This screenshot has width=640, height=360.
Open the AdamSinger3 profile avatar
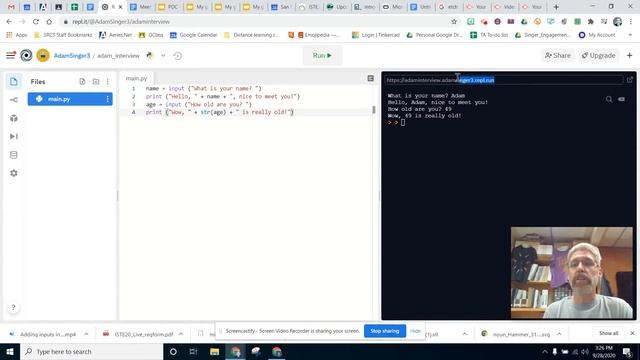point(43,55)
